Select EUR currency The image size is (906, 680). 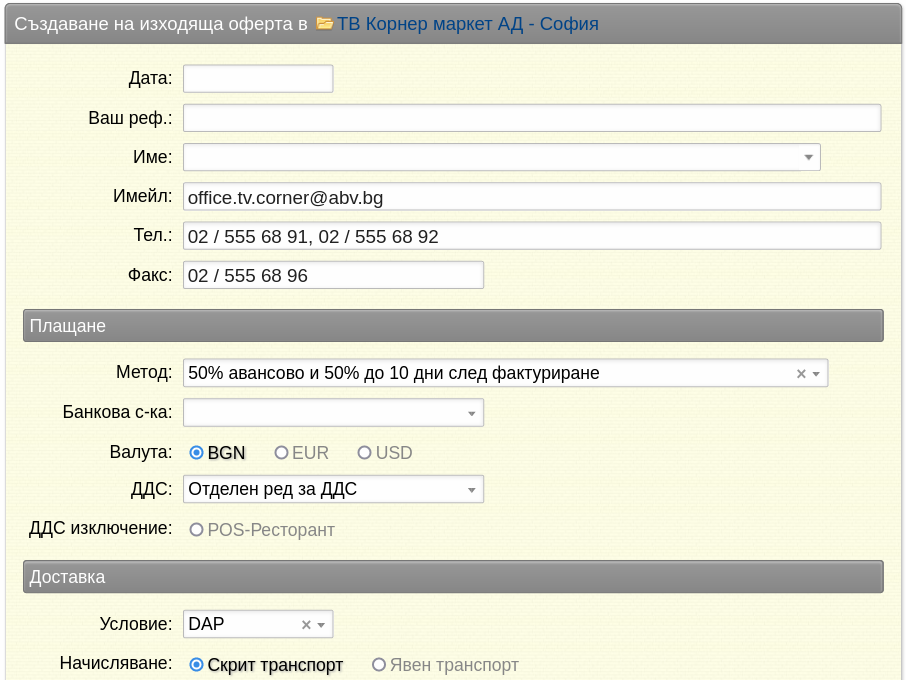[281, 453]
